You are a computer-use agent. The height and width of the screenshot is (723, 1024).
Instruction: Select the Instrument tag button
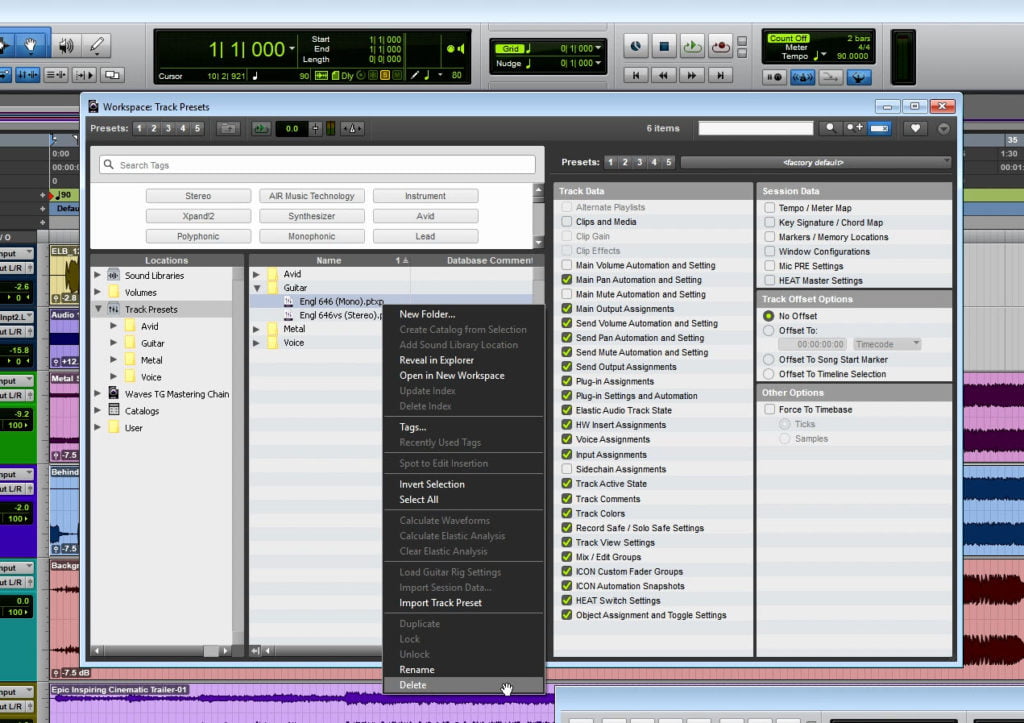pyautogui.click(x=425, y=196)
